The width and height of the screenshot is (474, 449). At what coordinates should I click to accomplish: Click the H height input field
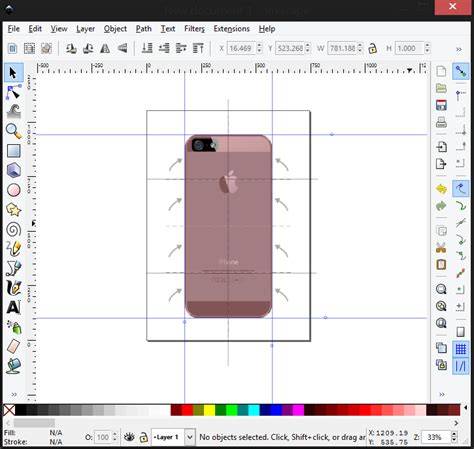(409, 49)
